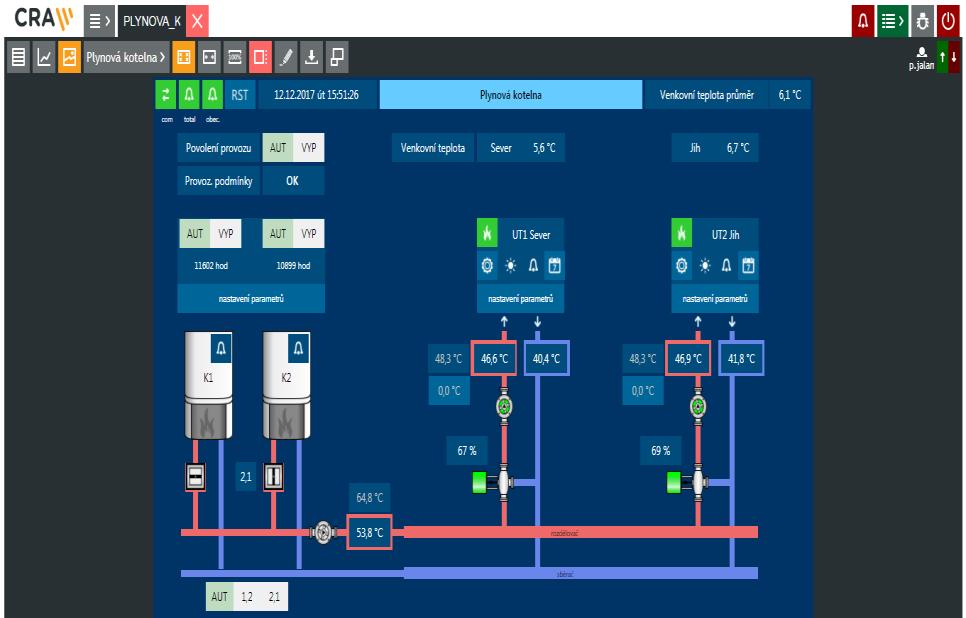Click the red power logout button
The image size is (966, 618).
tap(948, 22)
